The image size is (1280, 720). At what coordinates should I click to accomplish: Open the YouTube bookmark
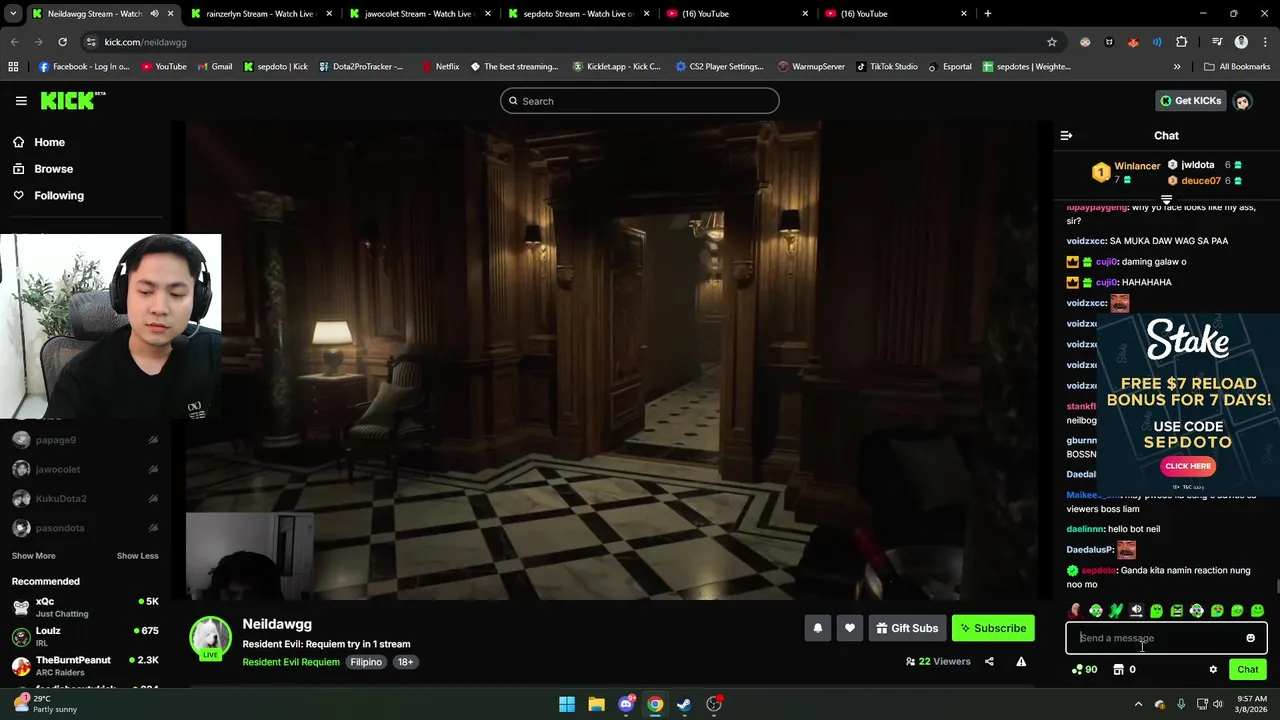(x=164, y=67)
